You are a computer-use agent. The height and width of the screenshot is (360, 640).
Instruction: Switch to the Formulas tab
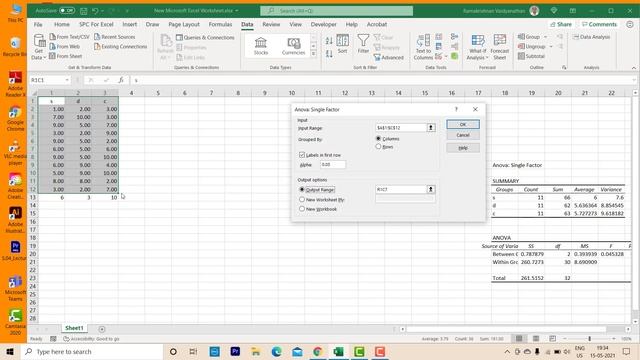(220, 24)
